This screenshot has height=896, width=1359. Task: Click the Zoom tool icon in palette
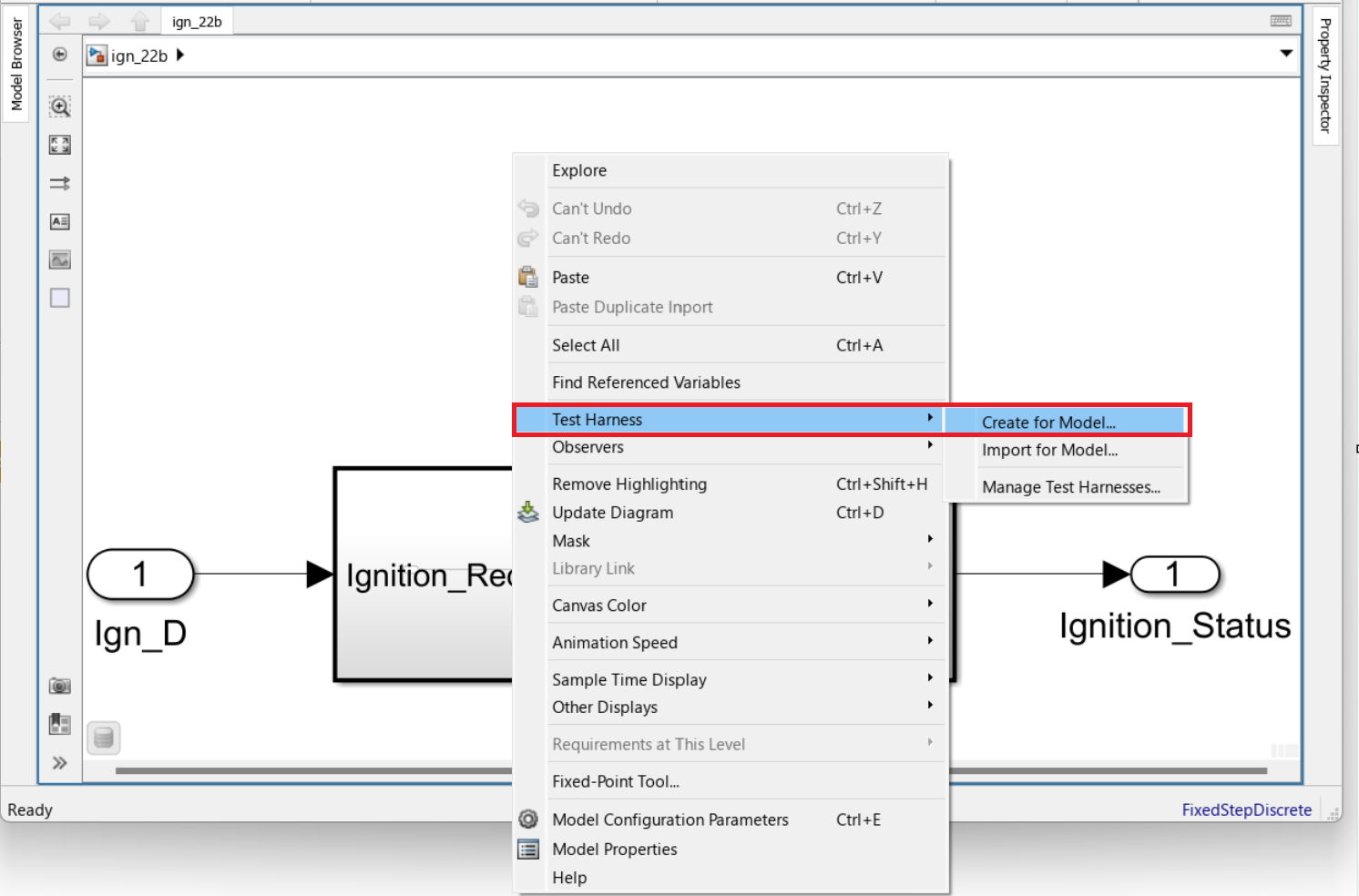(x=60, y=107)
